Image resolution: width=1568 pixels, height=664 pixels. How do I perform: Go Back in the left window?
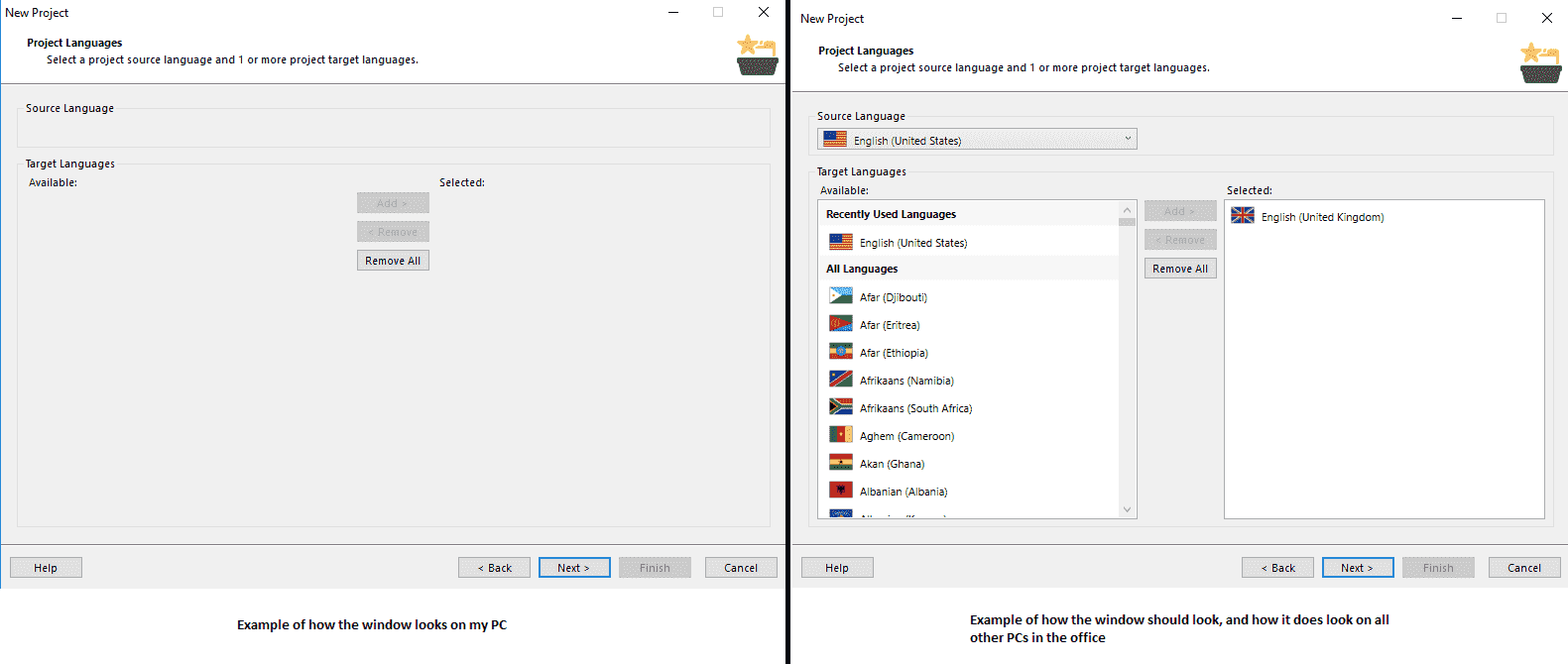tap(494, 568)
